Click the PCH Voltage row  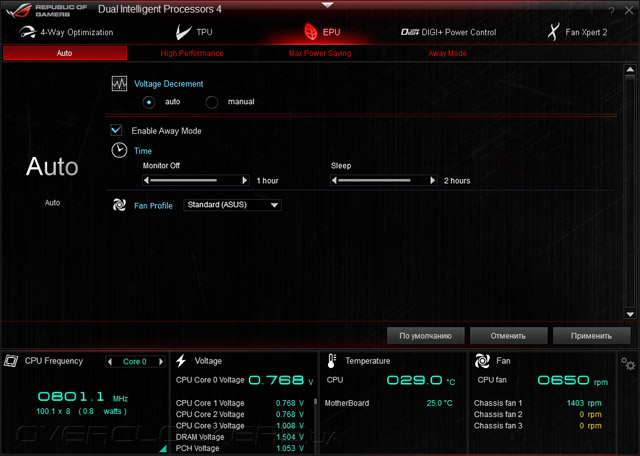pyautogui.click(x=240, y=448)
